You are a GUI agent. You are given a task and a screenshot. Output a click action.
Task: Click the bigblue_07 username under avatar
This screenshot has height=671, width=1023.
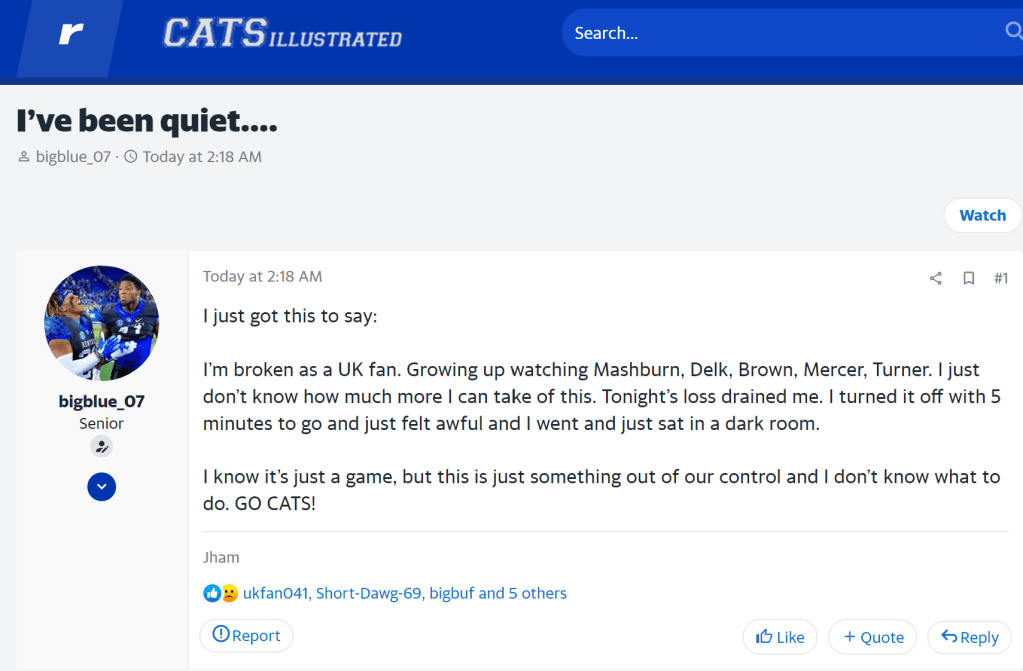point(101,401)
